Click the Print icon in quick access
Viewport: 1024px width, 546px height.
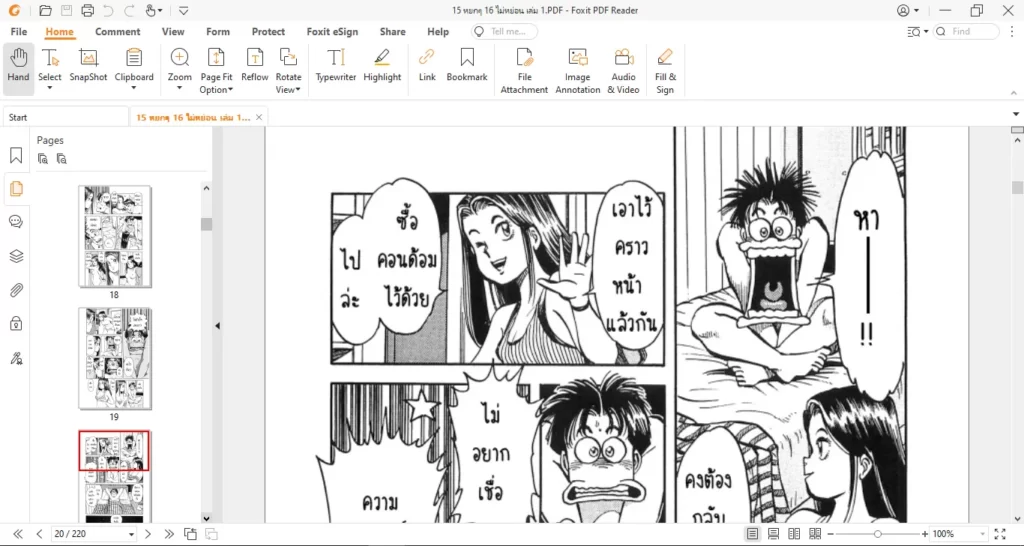pos(88,10)
